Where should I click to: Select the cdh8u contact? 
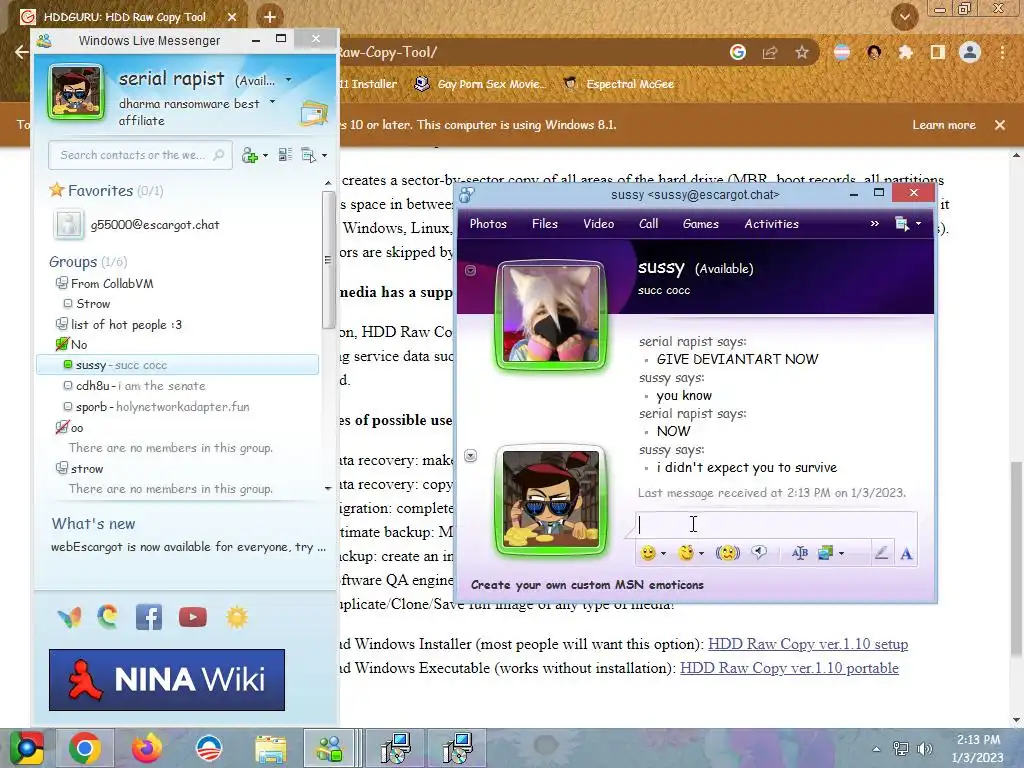click(140, 386)
